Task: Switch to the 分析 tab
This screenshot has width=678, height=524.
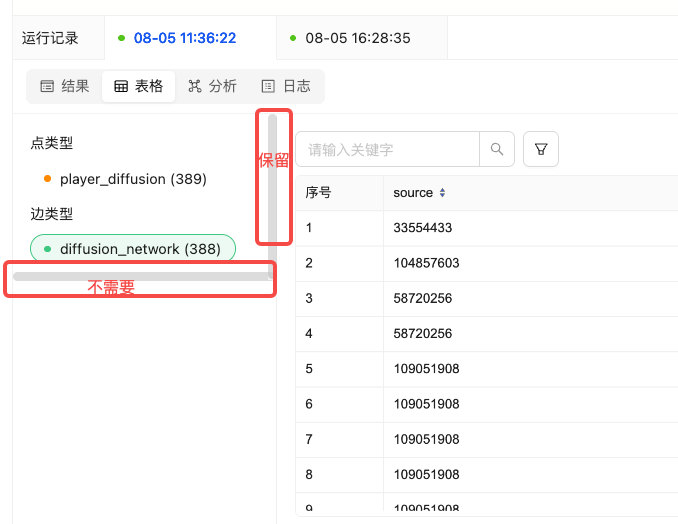Action: tap(212, 86)
